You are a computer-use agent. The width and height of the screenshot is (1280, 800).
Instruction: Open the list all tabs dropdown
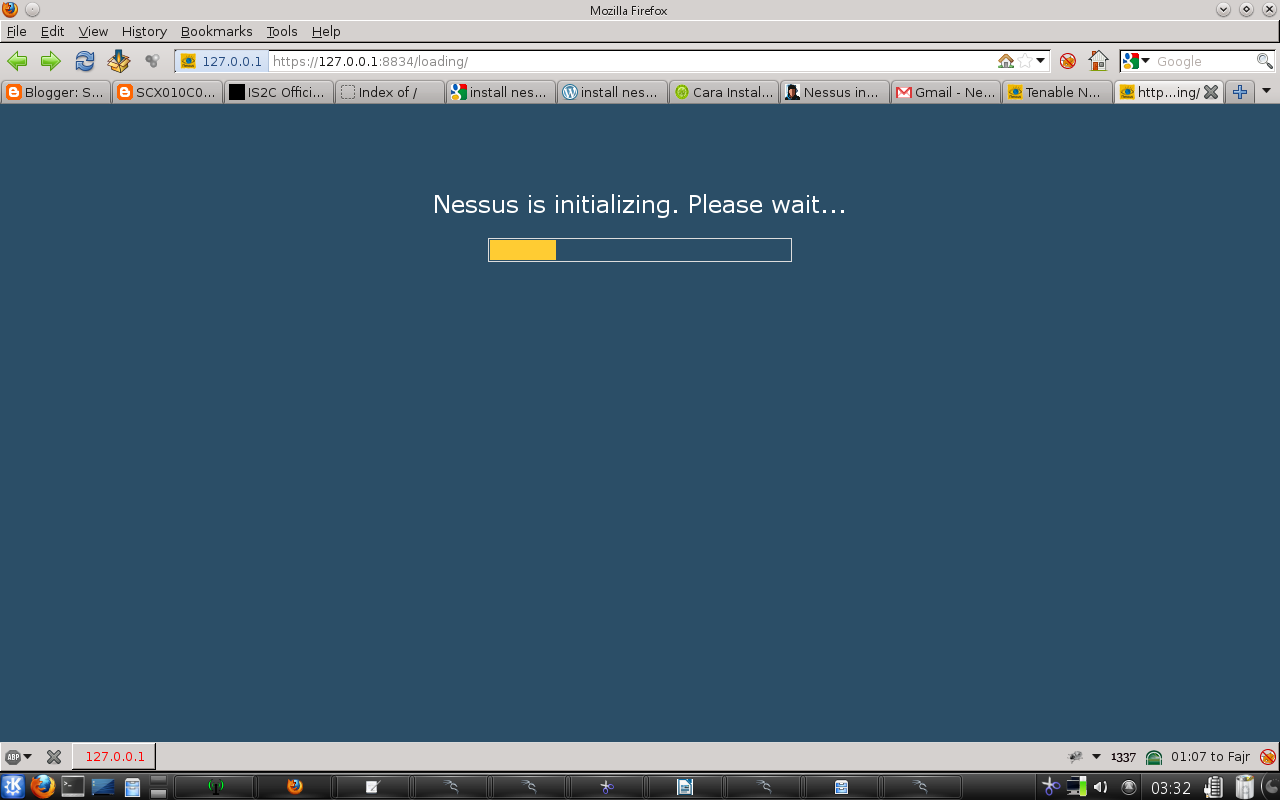click(1267, 91)
